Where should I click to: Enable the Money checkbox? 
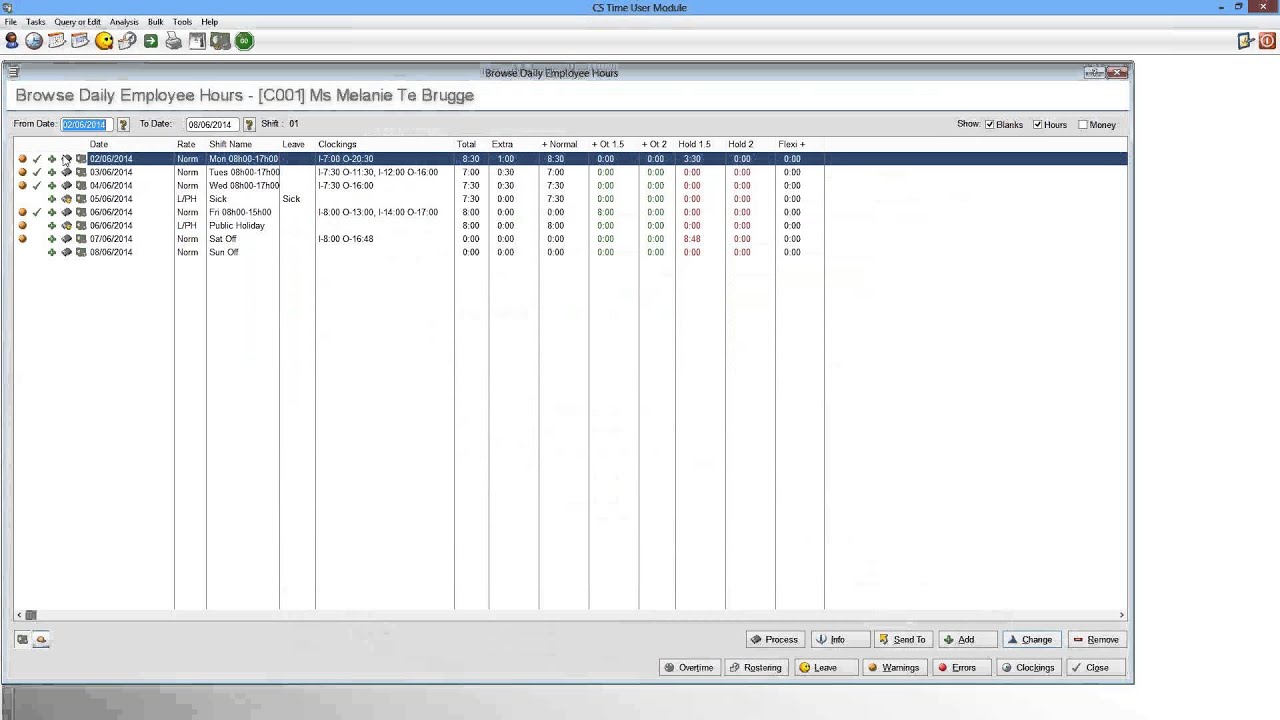tap(1083, 125)
